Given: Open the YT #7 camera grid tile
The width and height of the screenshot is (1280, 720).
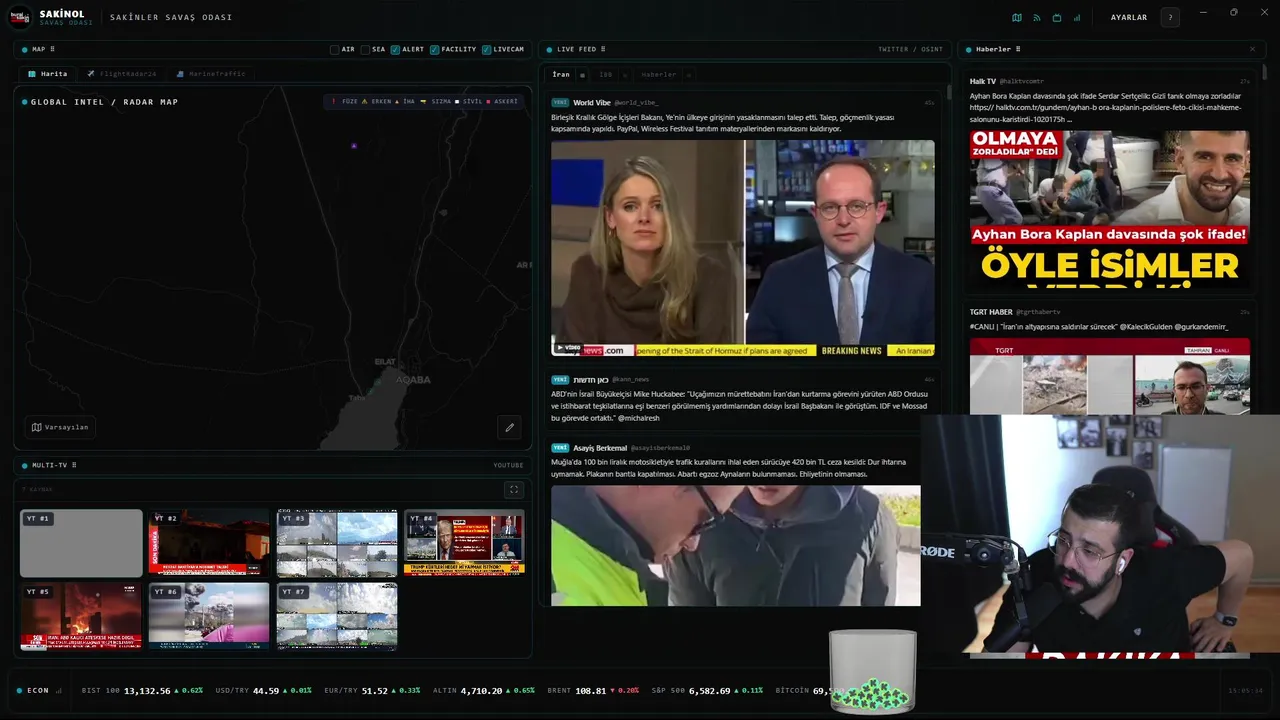Looking at the screenshot, I should point(337,616).
